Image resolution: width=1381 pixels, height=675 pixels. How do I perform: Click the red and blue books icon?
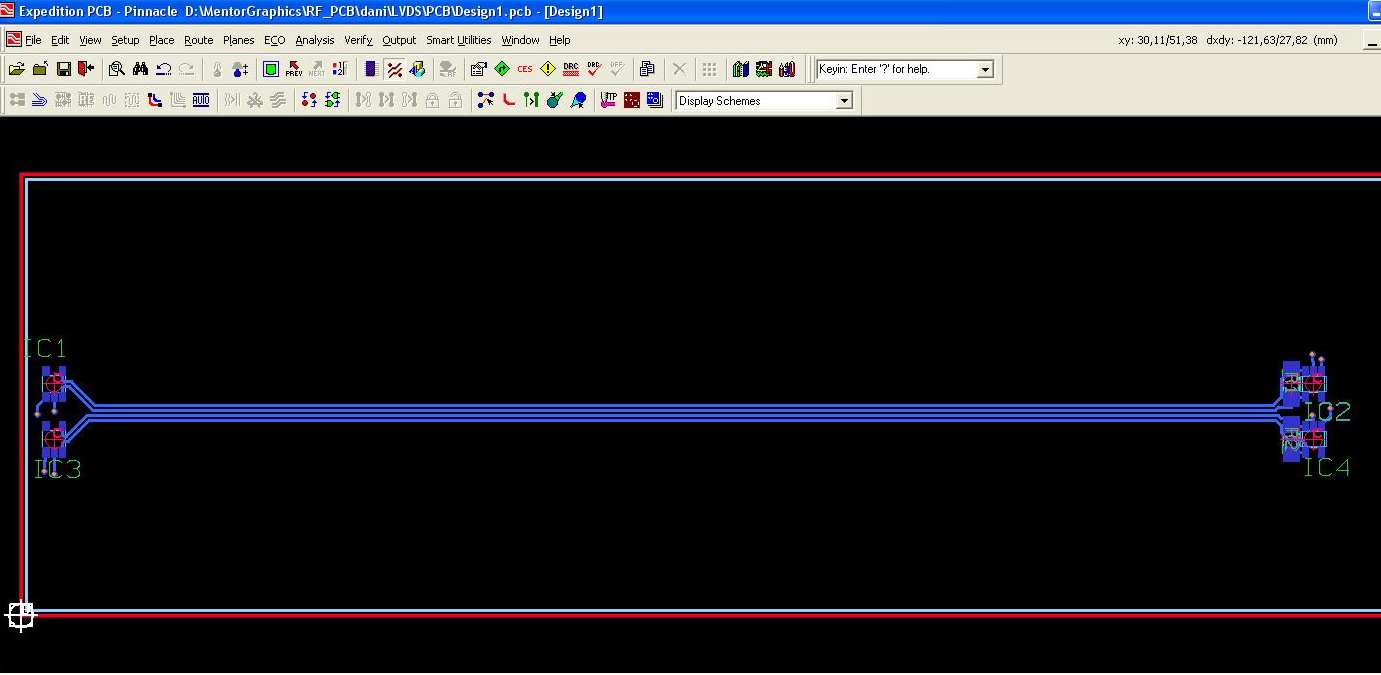tap(787, 69)
